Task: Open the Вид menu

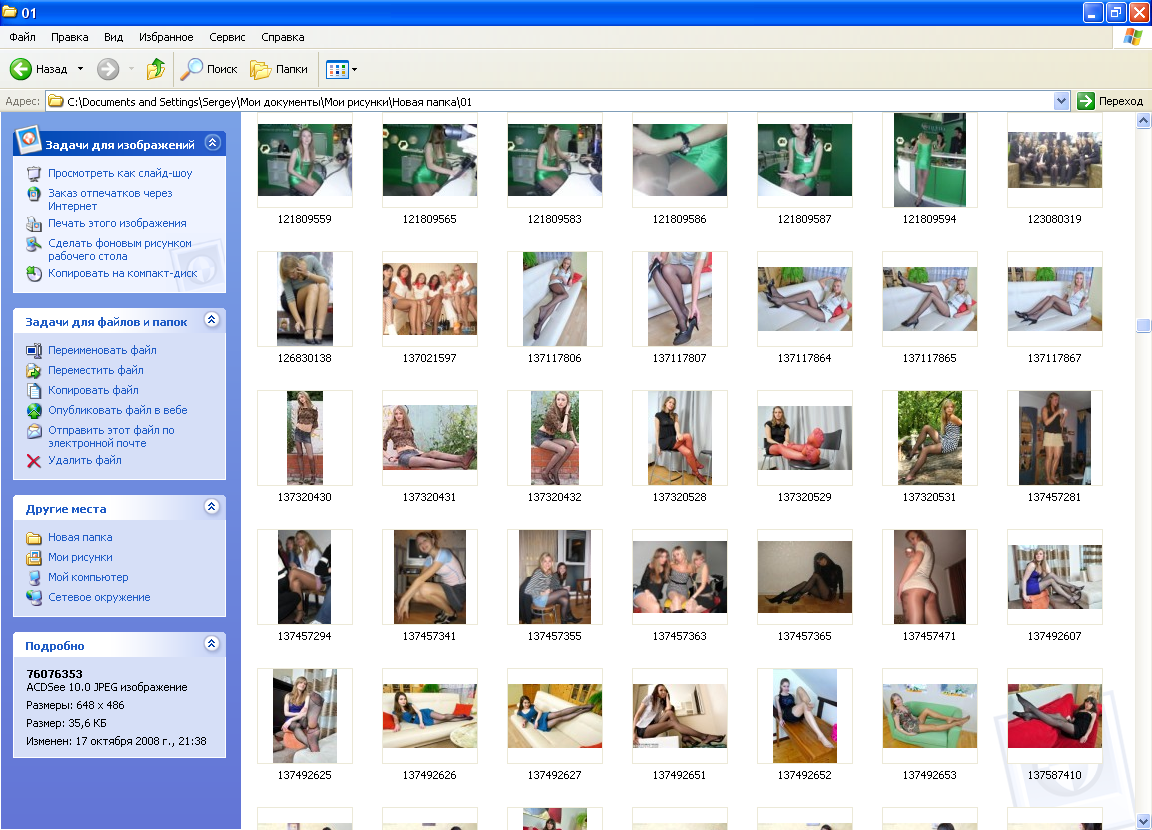Action: tap(113, 37)
